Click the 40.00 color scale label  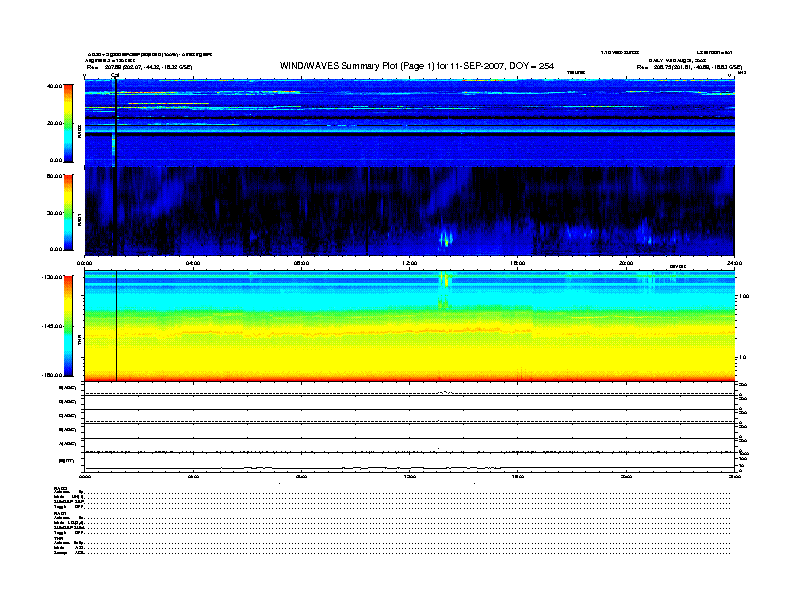coord(54,86)
